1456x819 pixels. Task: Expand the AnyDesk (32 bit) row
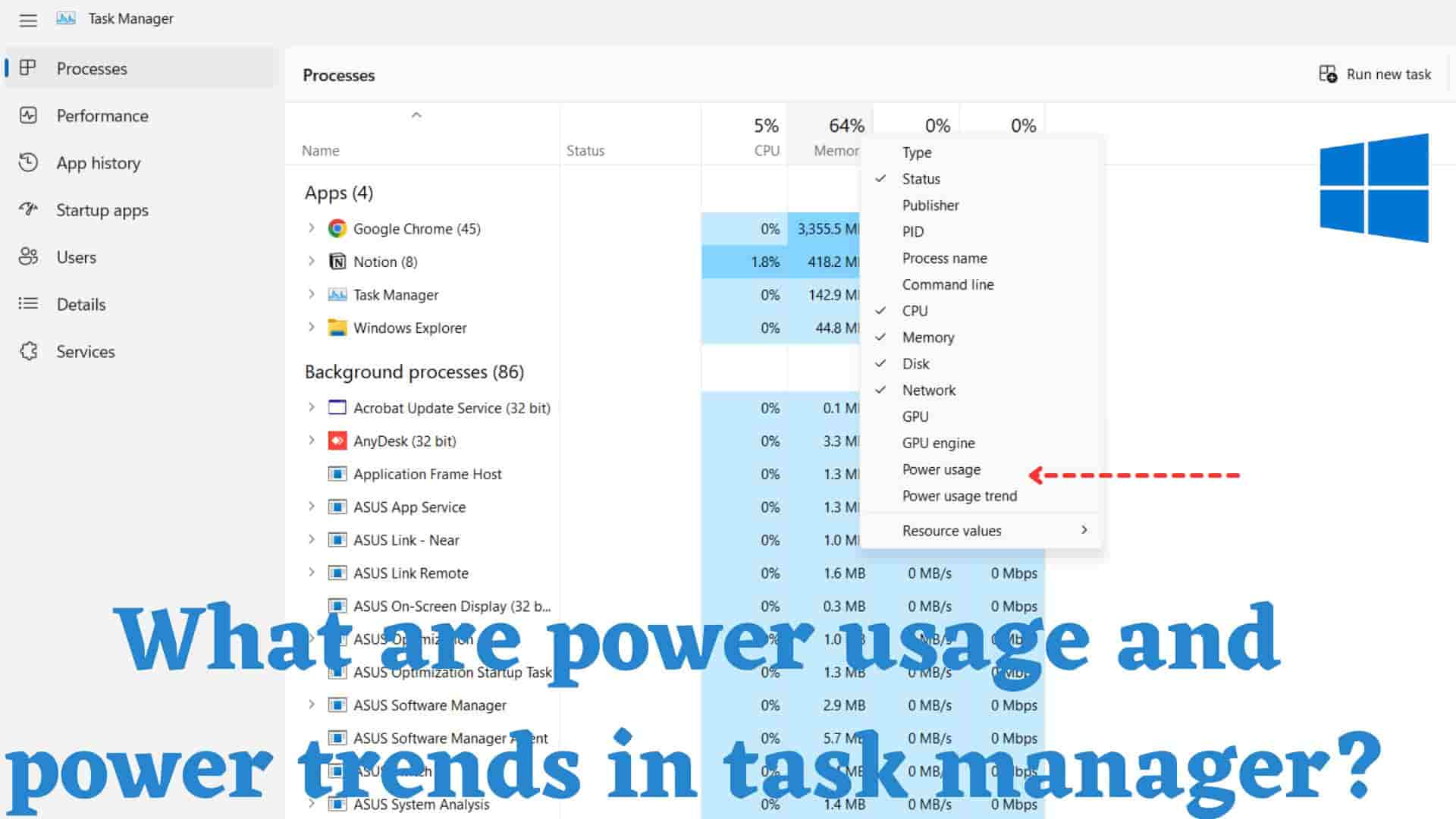[311, 441]
